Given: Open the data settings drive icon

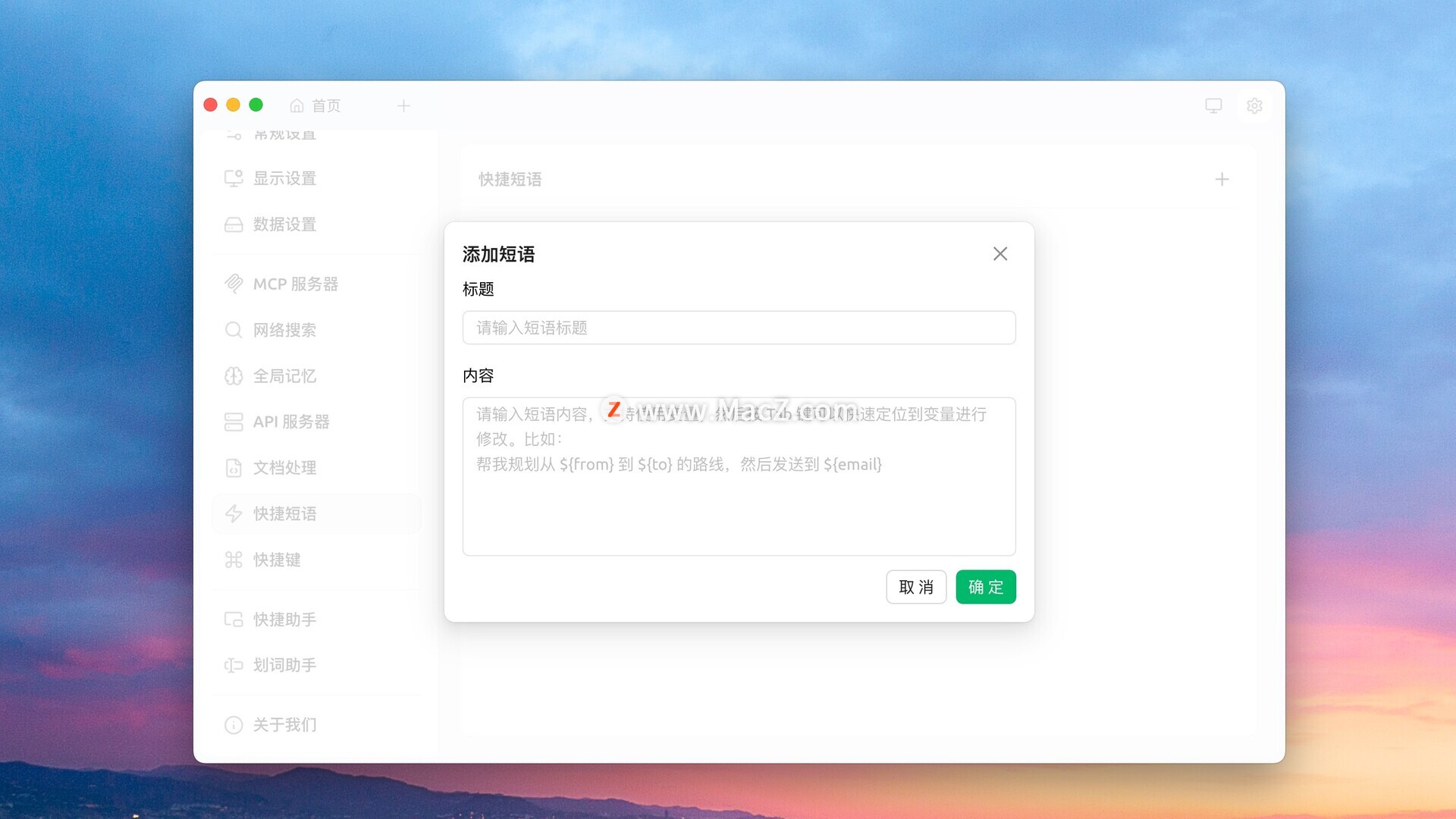Looking at the screenshot, I should pyautogui.click(x=234, y=224).
